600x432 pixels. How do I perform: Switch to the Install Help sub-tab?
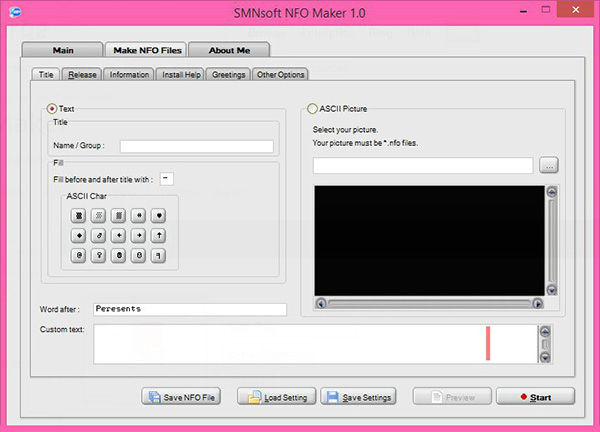pos(181,74)
